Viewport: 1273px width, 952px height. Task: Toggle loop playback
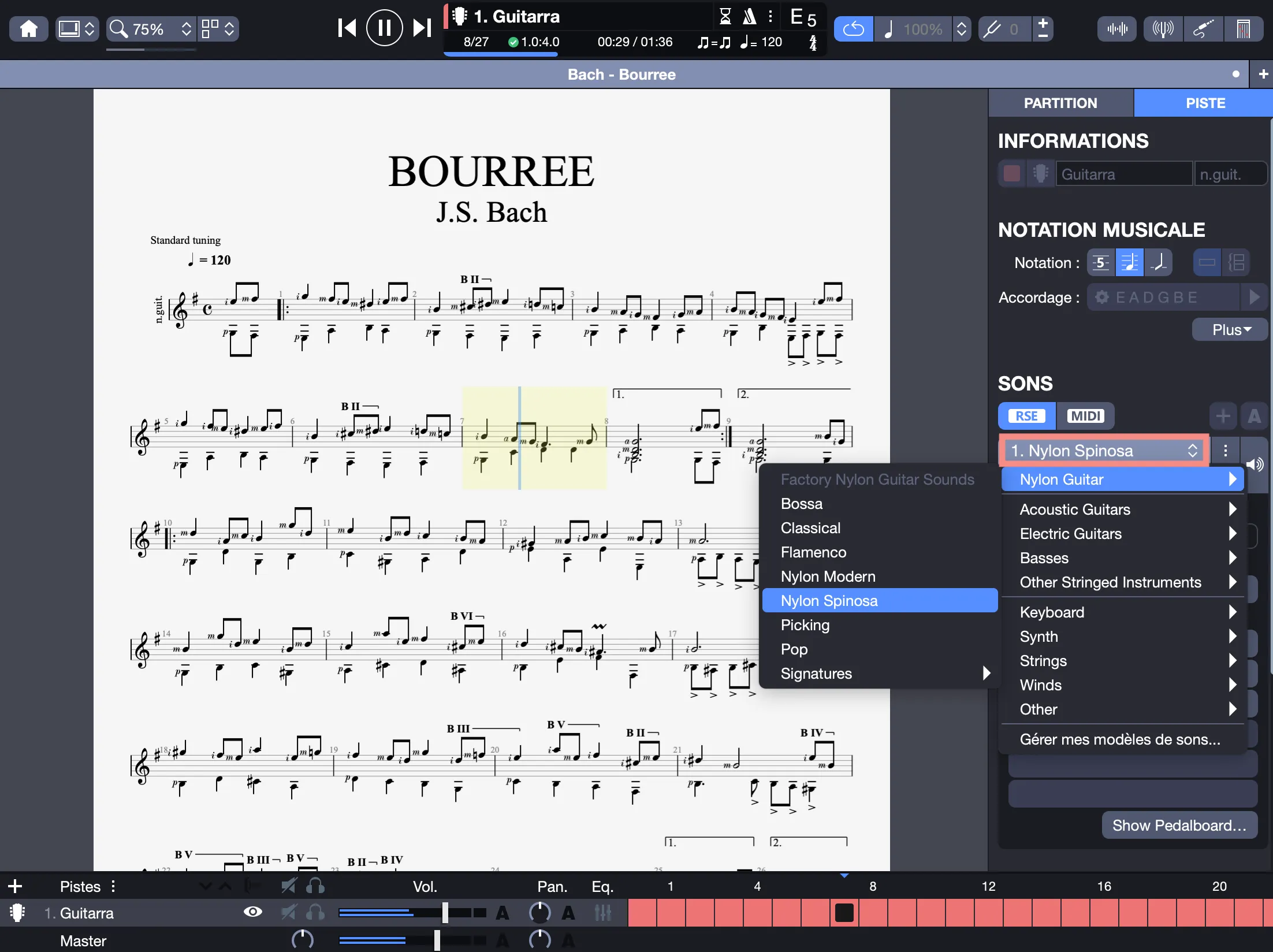[853, 29]
